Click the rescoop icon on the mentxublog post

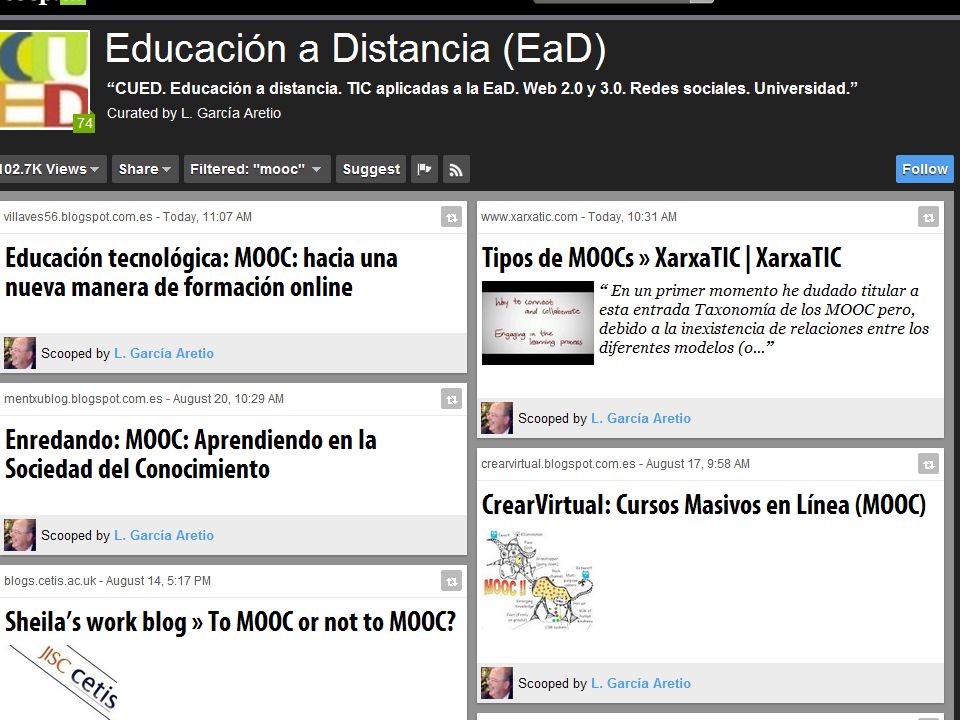click(x=451, y=399)
